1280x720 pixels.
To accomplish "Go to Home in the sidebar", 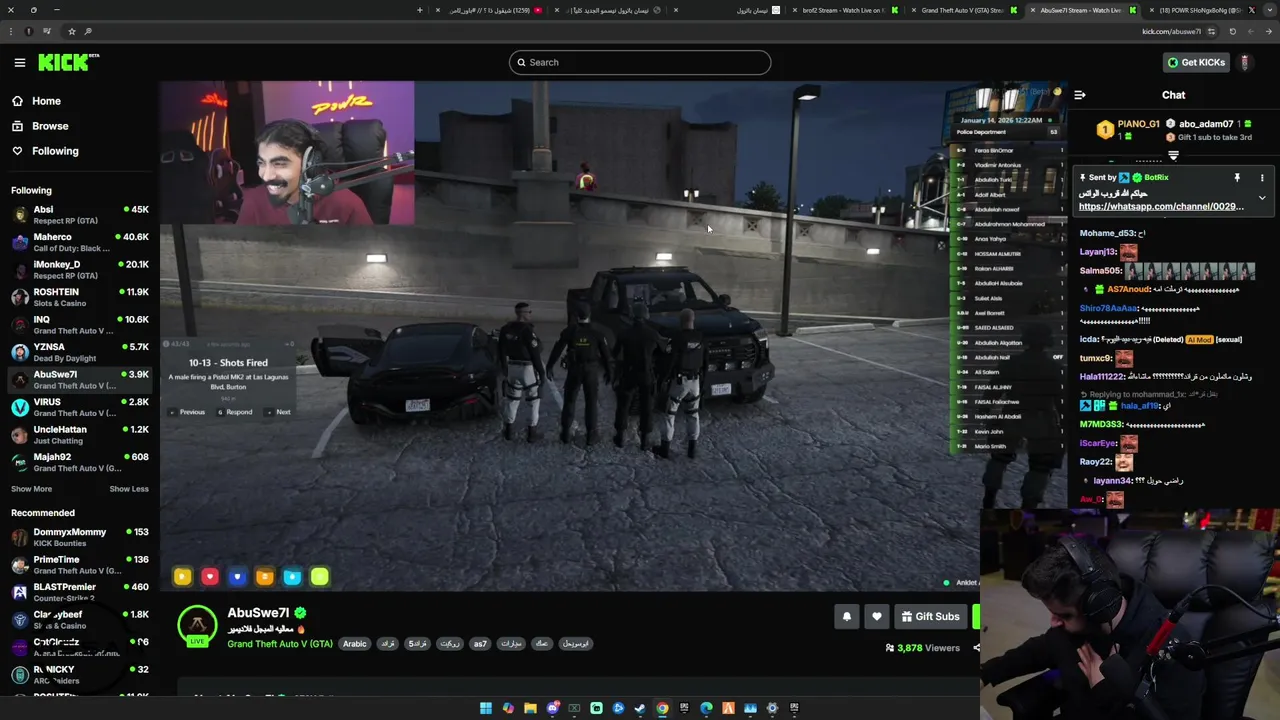I will [46, 101].
